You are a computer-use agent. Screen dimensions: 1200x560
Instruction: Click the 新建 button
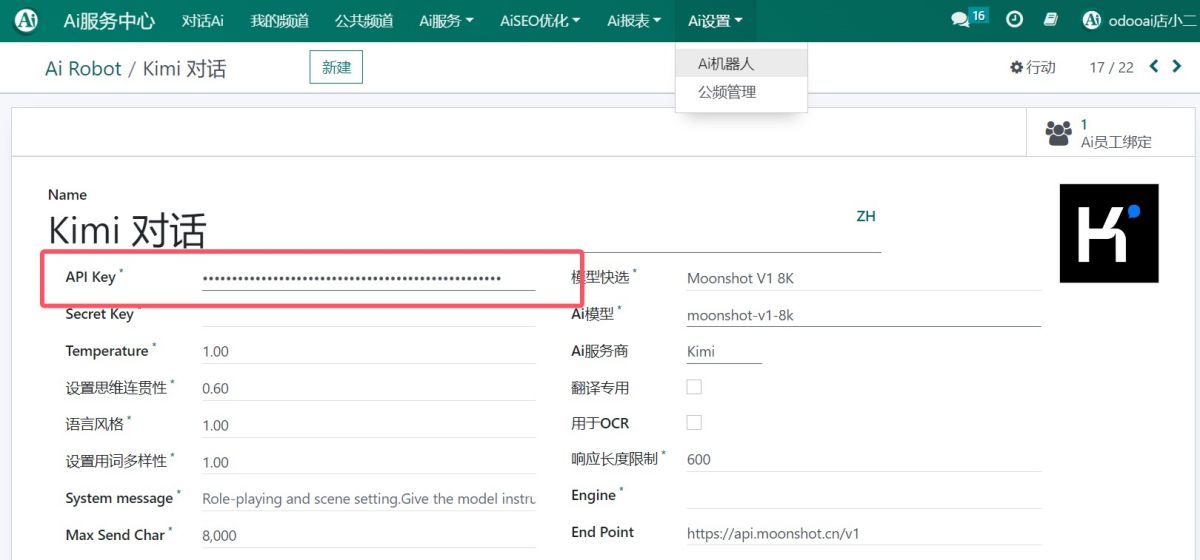tap(336, 67)
